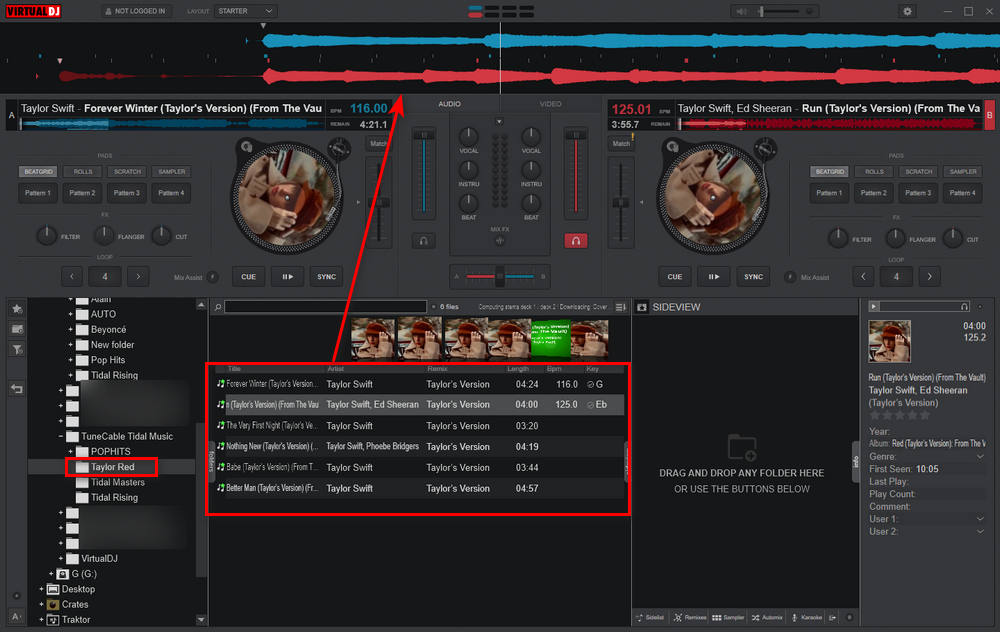Screen dimensions: 1000x632
Task: Open the User 1 dropdown in info panel
Action: point(980,519)
